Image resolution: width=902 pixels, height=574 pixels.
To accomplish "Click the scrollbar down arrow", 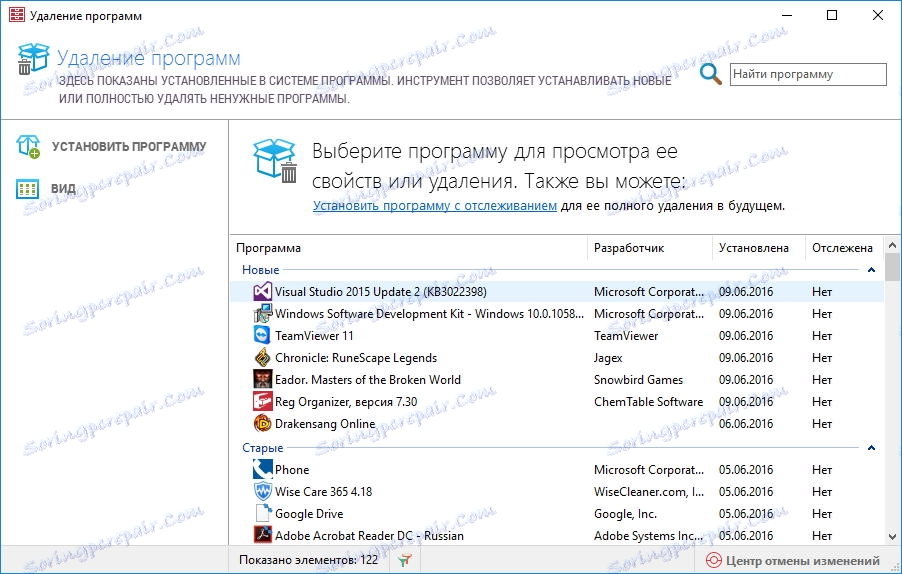I will (893, 537).
